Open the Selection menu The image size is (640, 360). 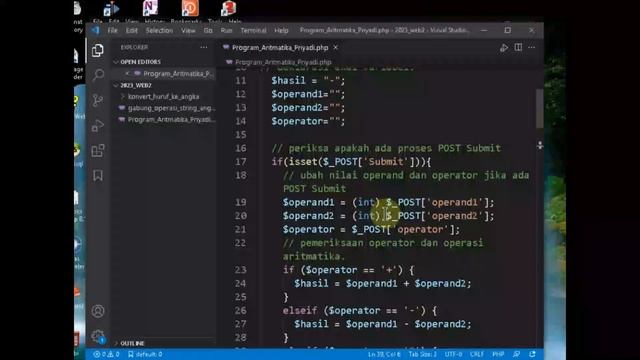(159, 31)
